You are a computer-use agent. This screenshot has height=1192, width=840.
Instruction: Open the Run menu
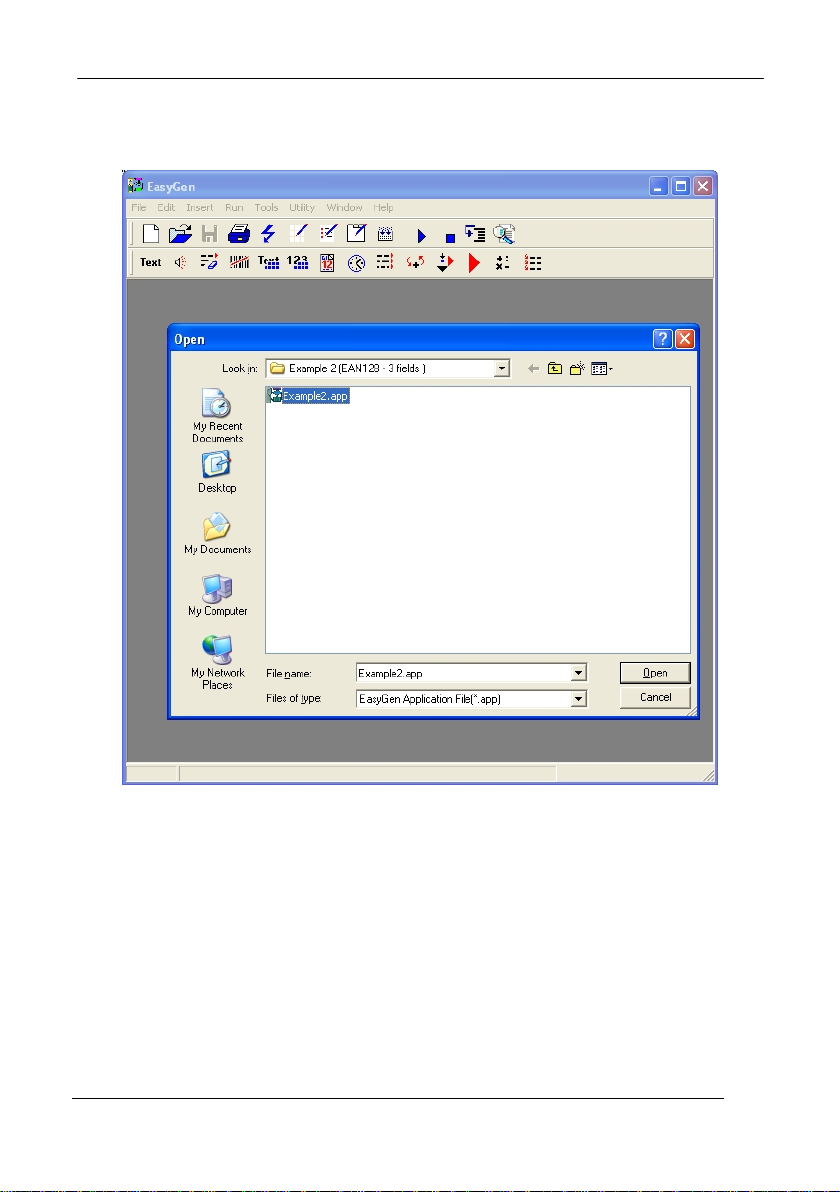click(x=234, y=208)
